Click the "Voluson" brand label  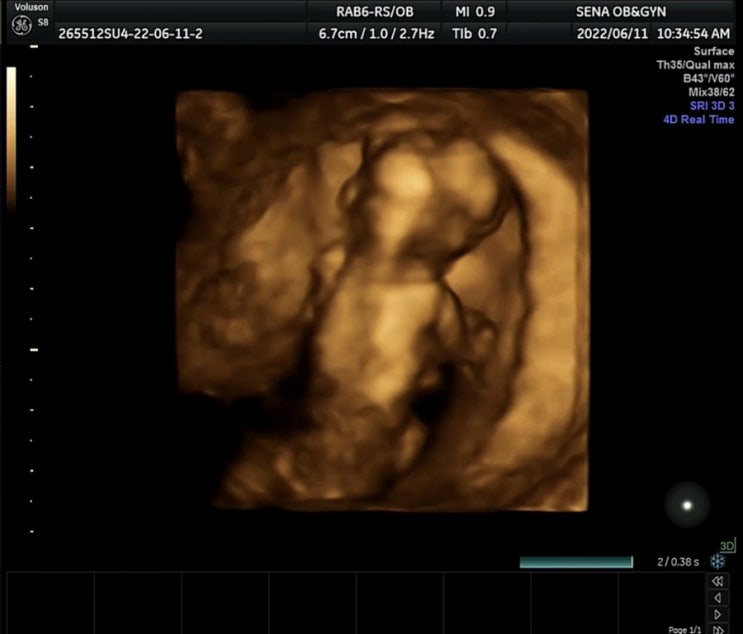(x=31, y=7)
